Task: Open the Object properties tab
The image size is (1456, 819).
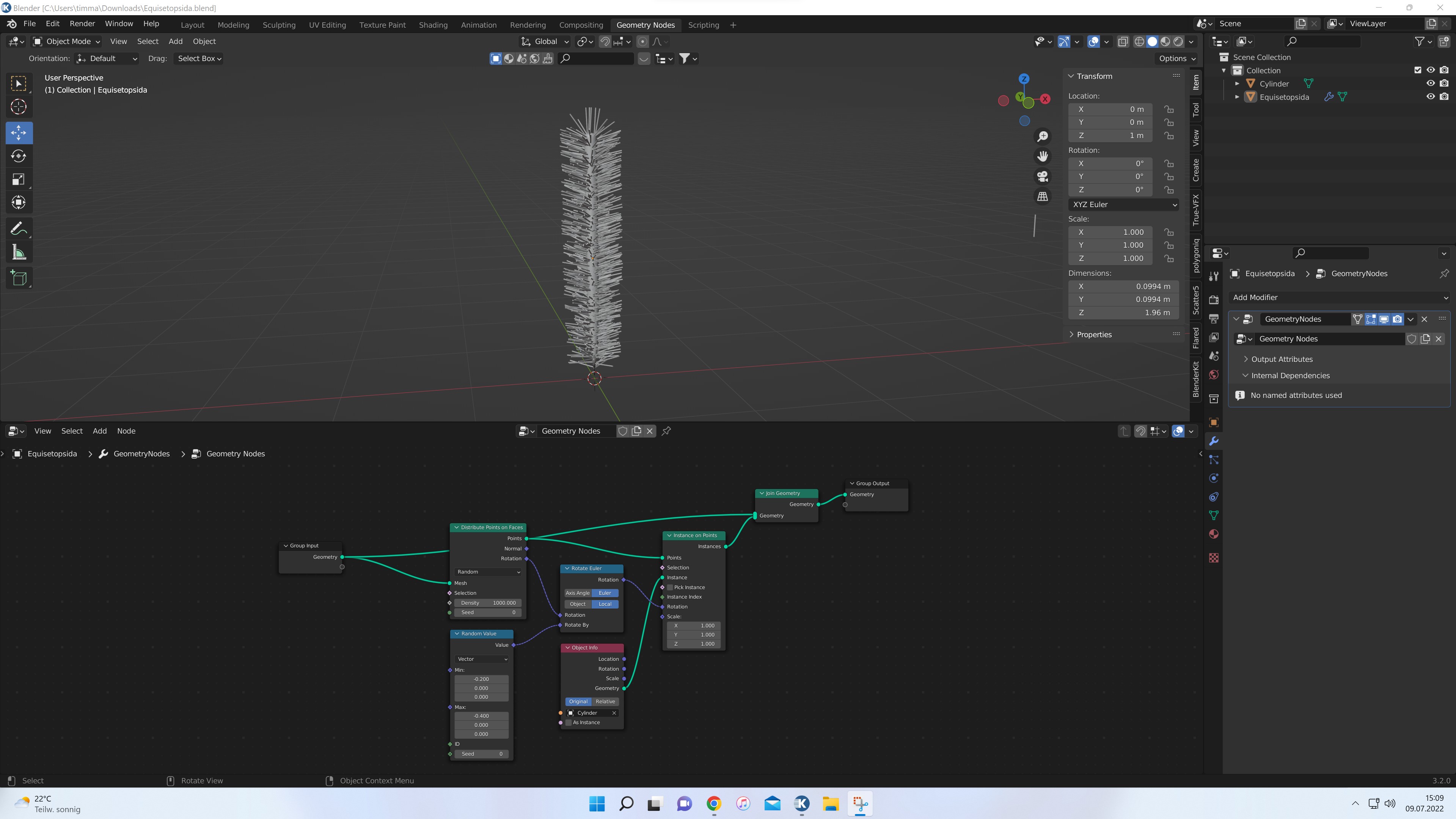Action: 1214,422
